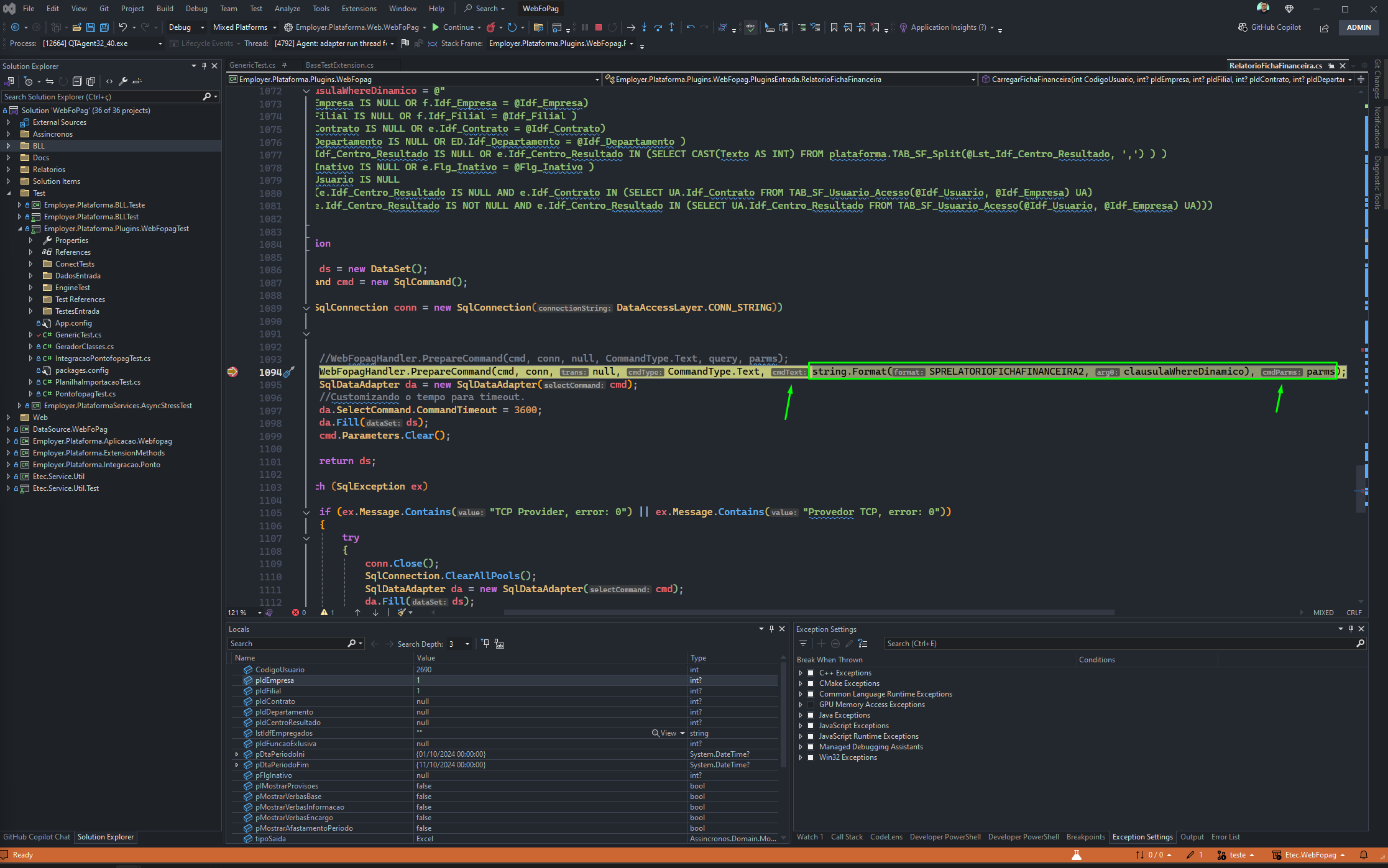This screenshot has height=868, width=1388.
Task: Switch to the Call Stack tab
Action: click(x=847, y=837)
